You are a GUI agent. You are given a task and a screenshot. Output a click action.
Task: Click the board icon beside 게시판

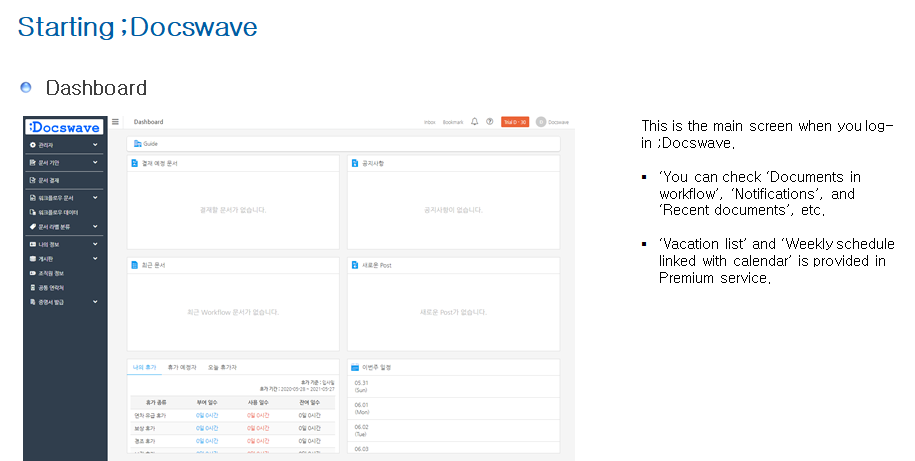point(33,259)
